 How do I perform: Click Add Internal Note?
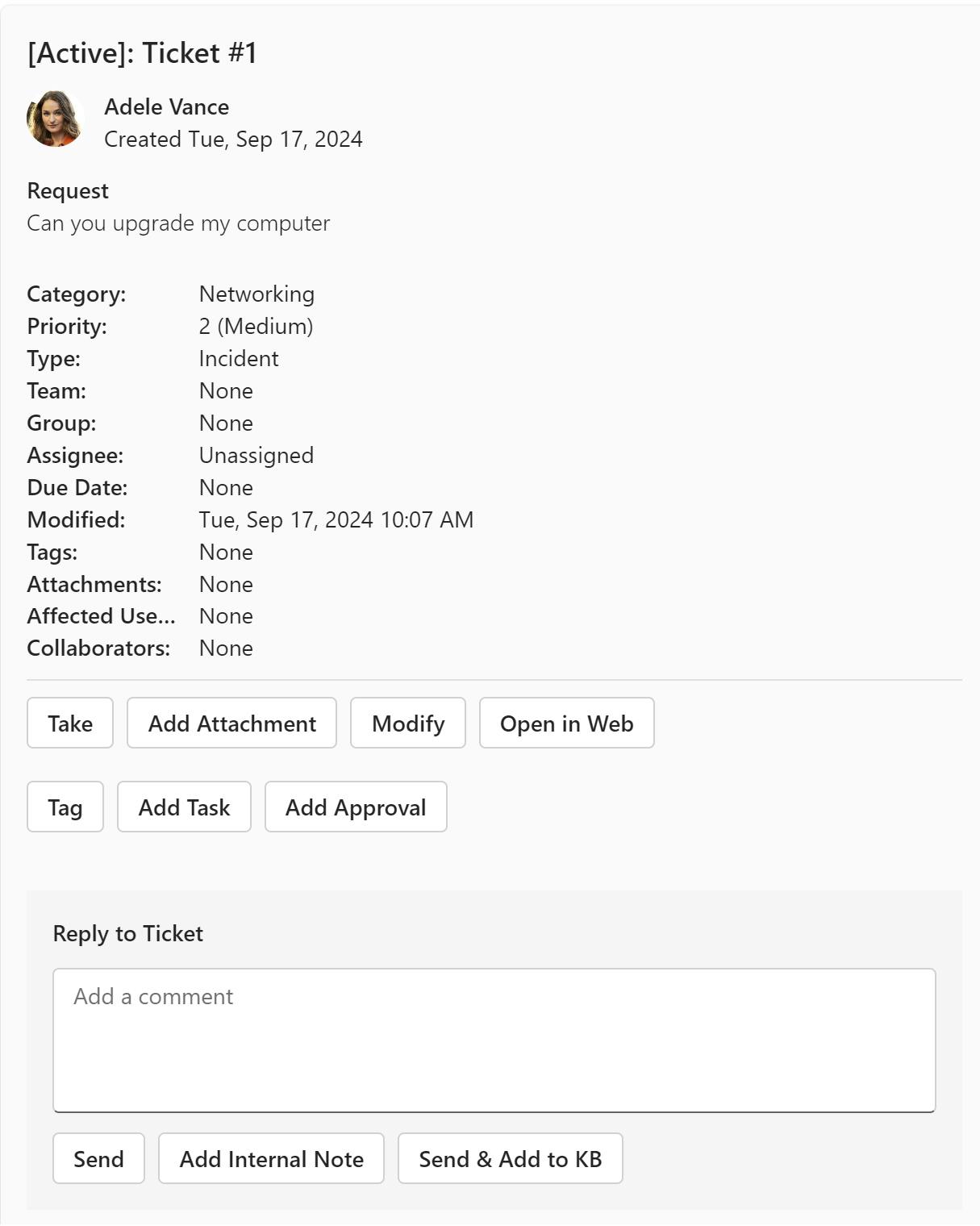tap(271, 1159)
